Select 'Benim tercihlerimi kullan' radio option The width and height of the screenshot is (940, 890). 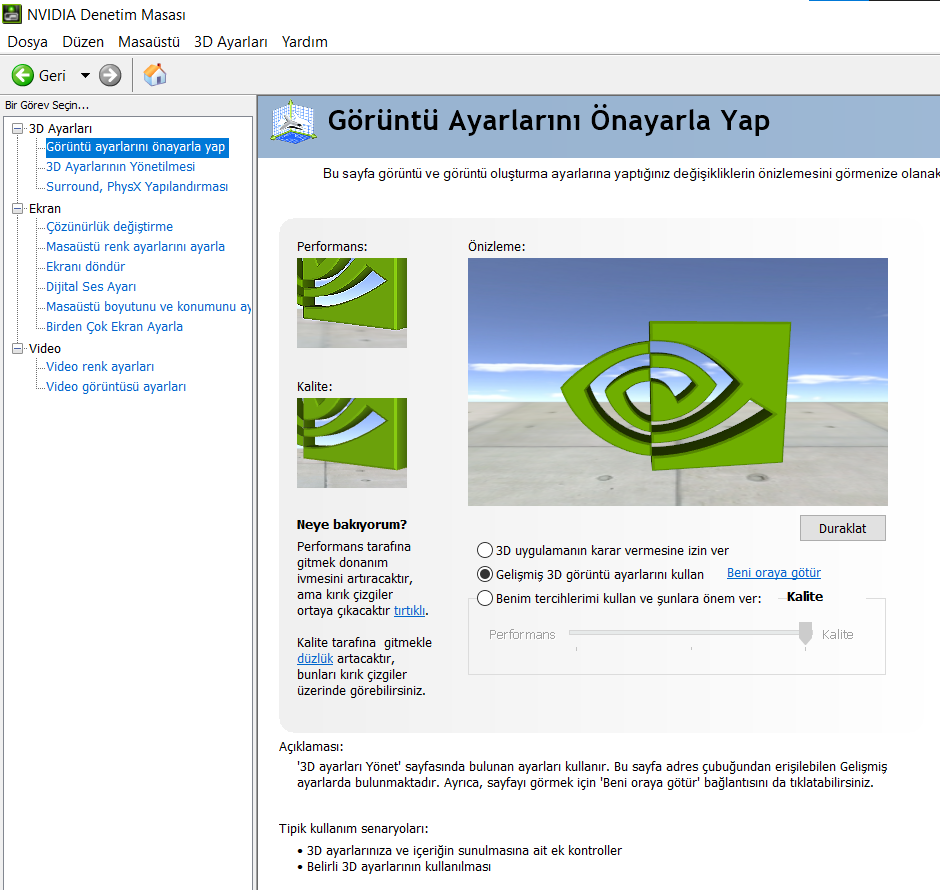pos(485,598)
